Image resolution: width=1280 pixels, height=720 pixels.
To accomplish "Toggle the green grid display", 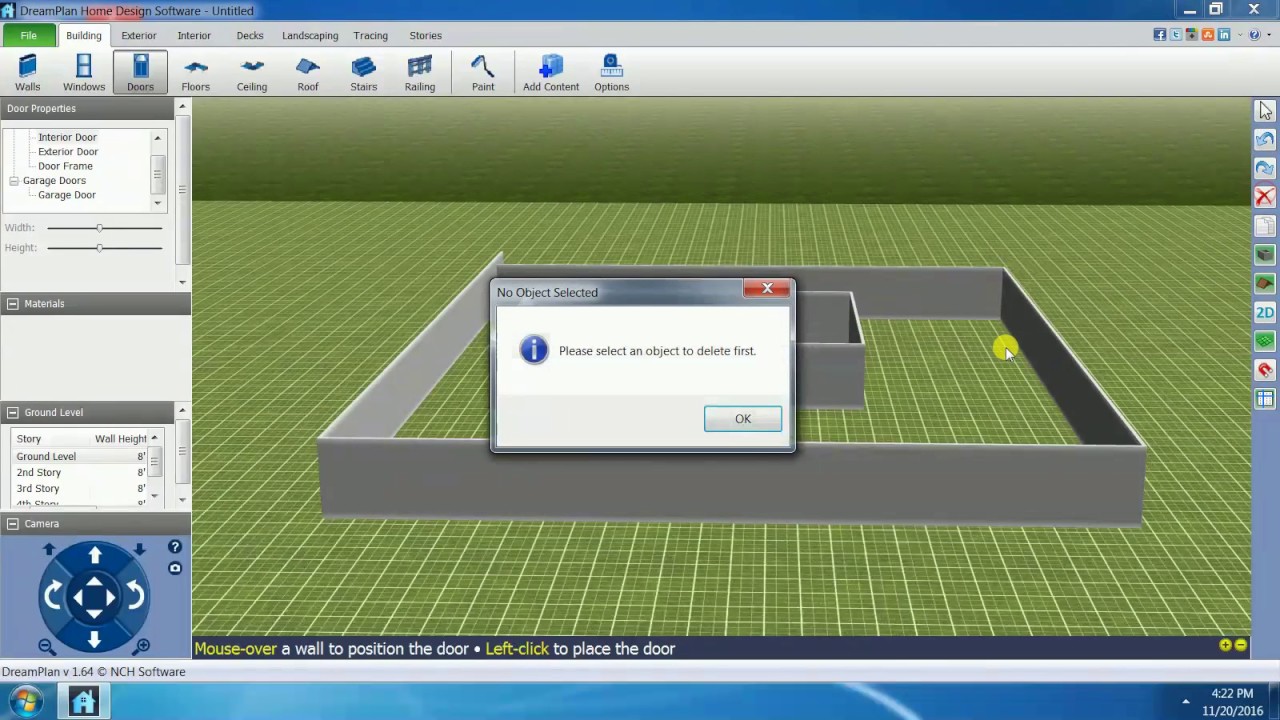I will (1265, 342).
